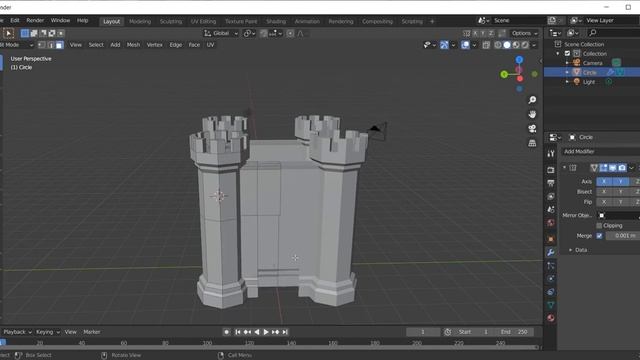Open Object Data mesh properties tab
The height and width of the screenshot is (360, 640).
[551, 305]
